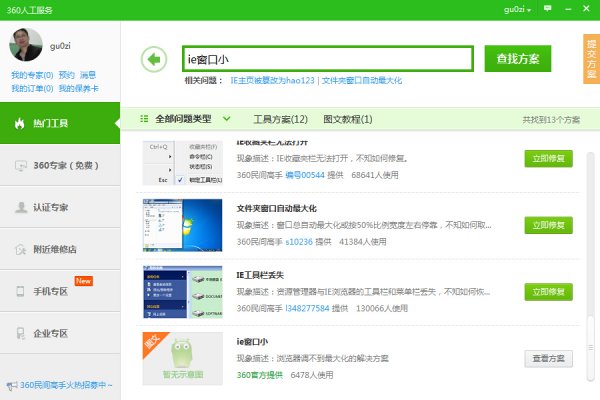
Task: Open 附近维修店 sidebar icon
Action: 19,249
